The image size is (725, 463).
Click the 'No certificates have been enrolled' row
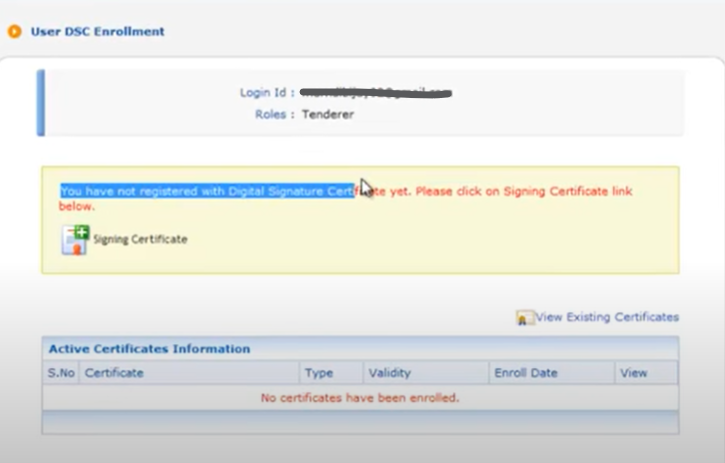(360, 398)
